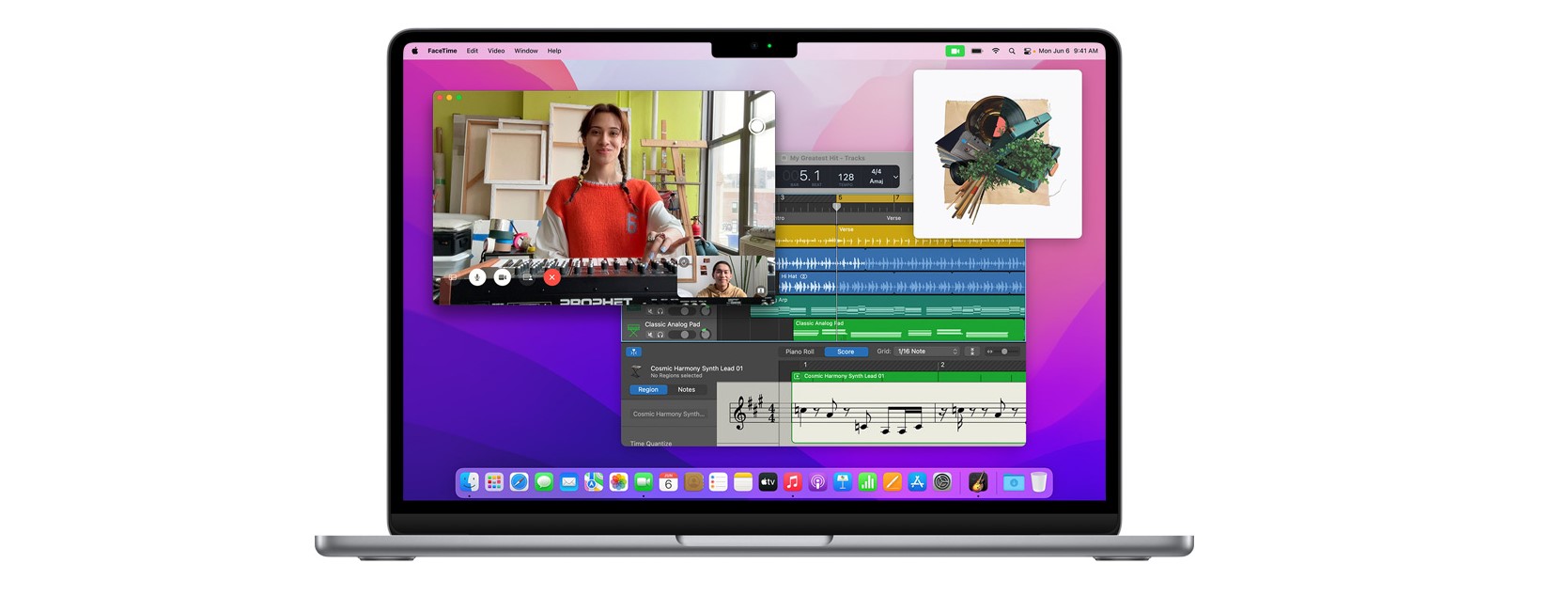This screenshot has width=1568, height=611.
Task: Open Calendar from the Dock
Action: 668,482
